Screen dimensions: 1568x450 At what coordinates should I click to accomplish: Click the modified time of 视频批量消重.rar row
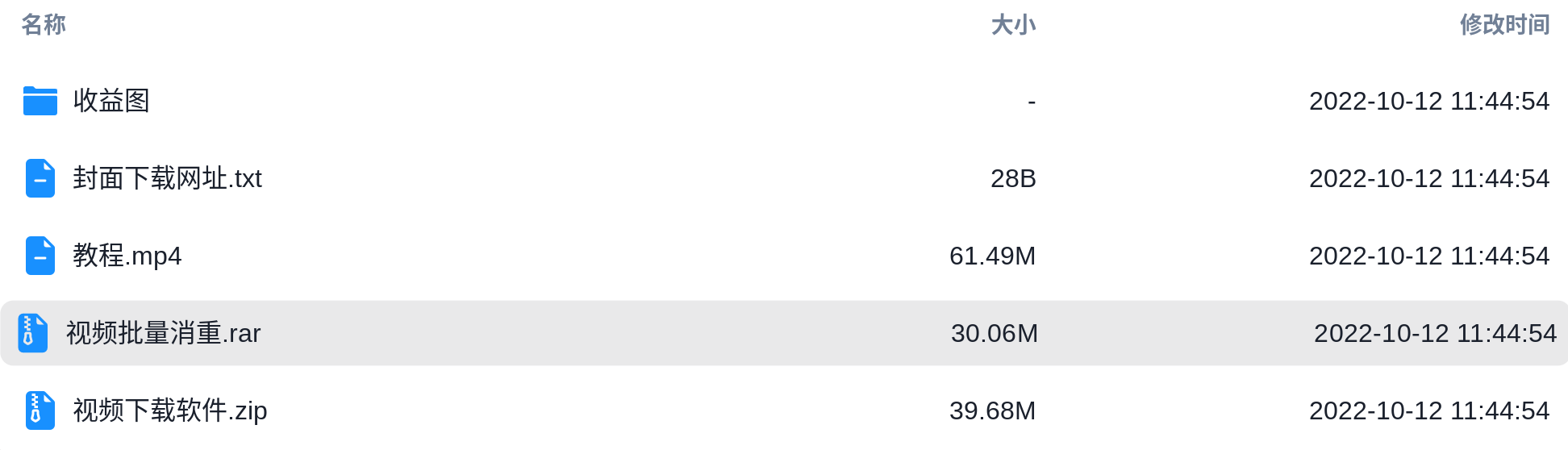1436,333
